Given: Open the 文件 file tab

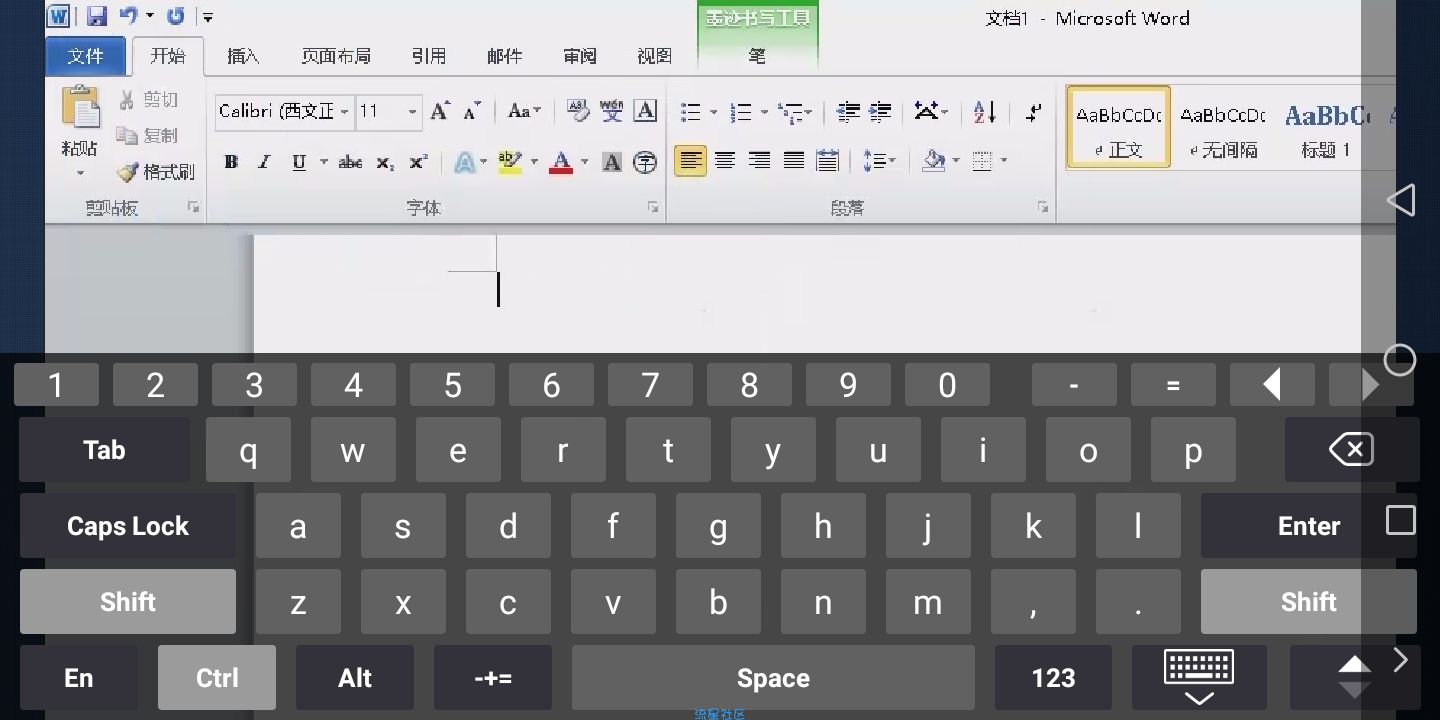Looking at the screenshot, I should (x=86, y=57).
